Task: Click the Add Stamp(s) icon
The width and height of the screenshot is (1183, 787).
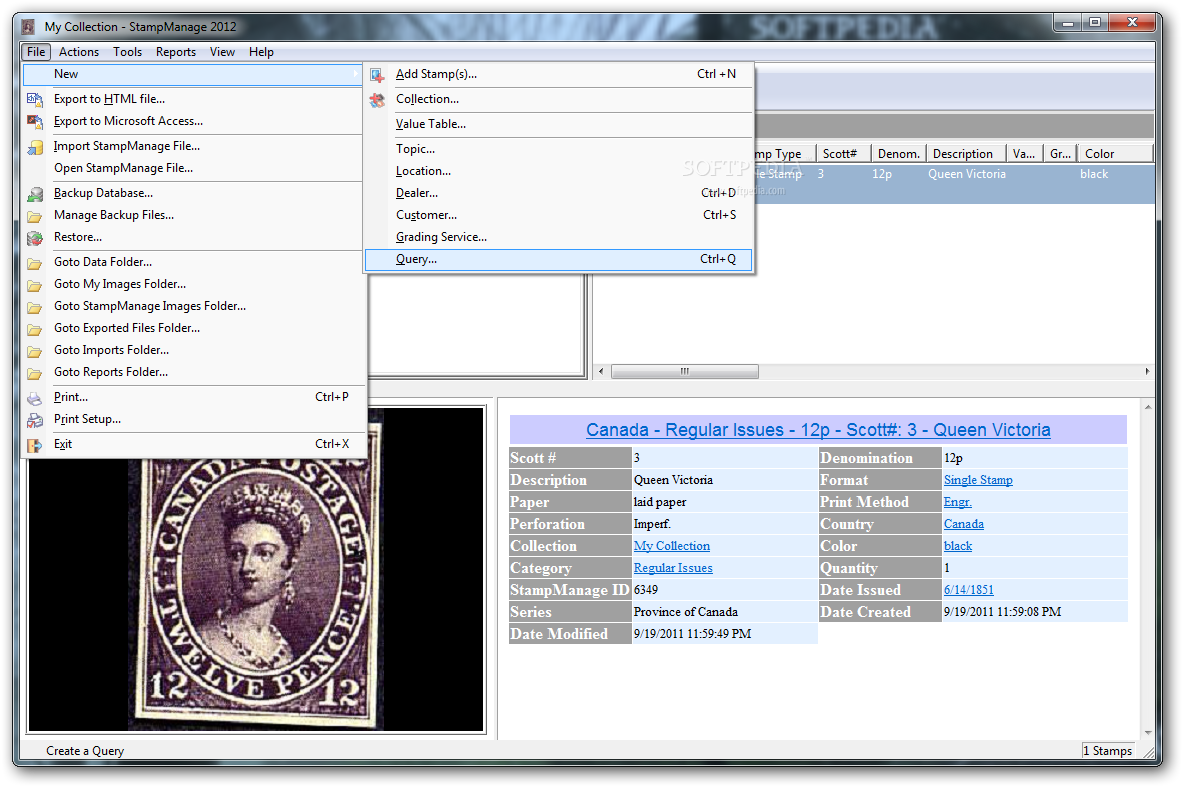Action: tap(377, 75)
